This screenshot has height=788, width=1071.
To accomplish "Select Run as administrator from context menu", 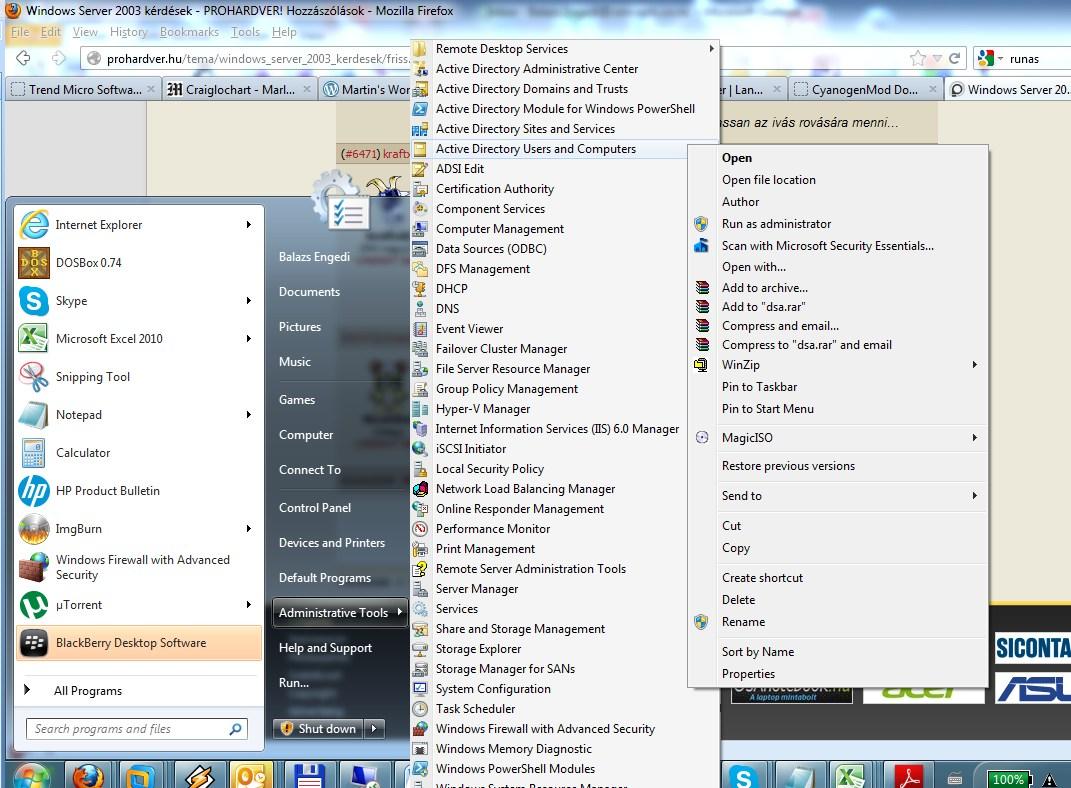I will tap(838, 224).
